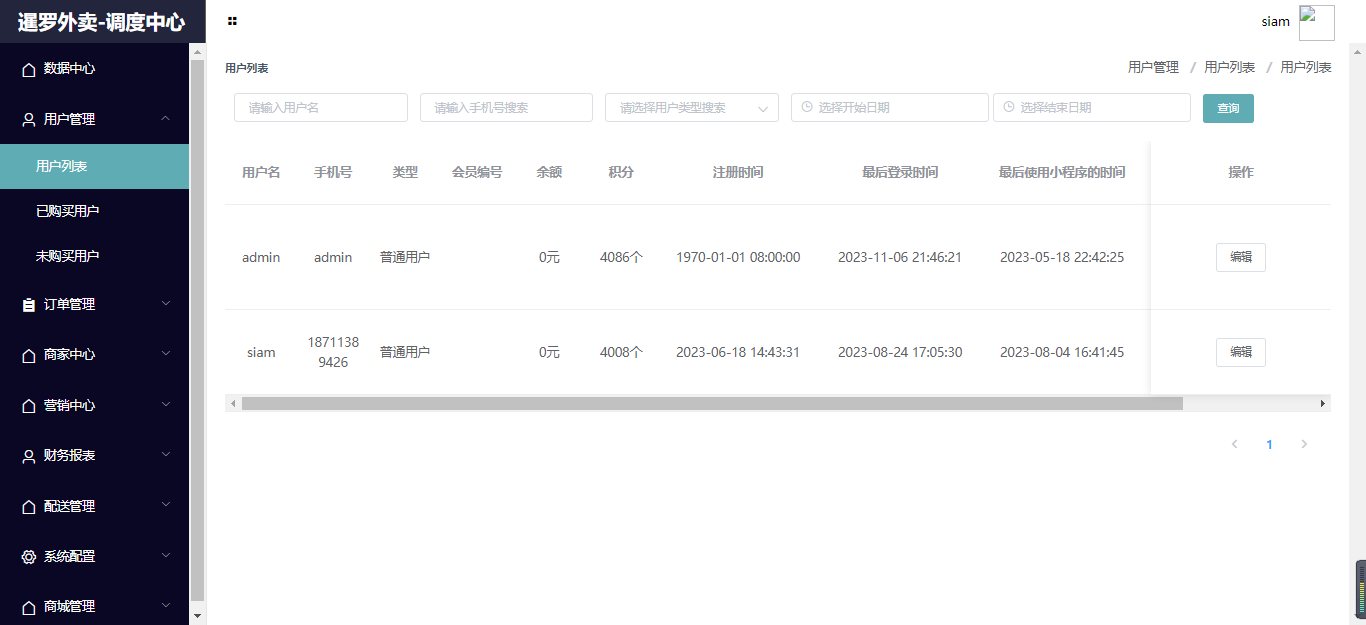This screenshot has height=625, width=1366.
Task: Click the 营销中心 sidebar icon
Action: [27, 405]
